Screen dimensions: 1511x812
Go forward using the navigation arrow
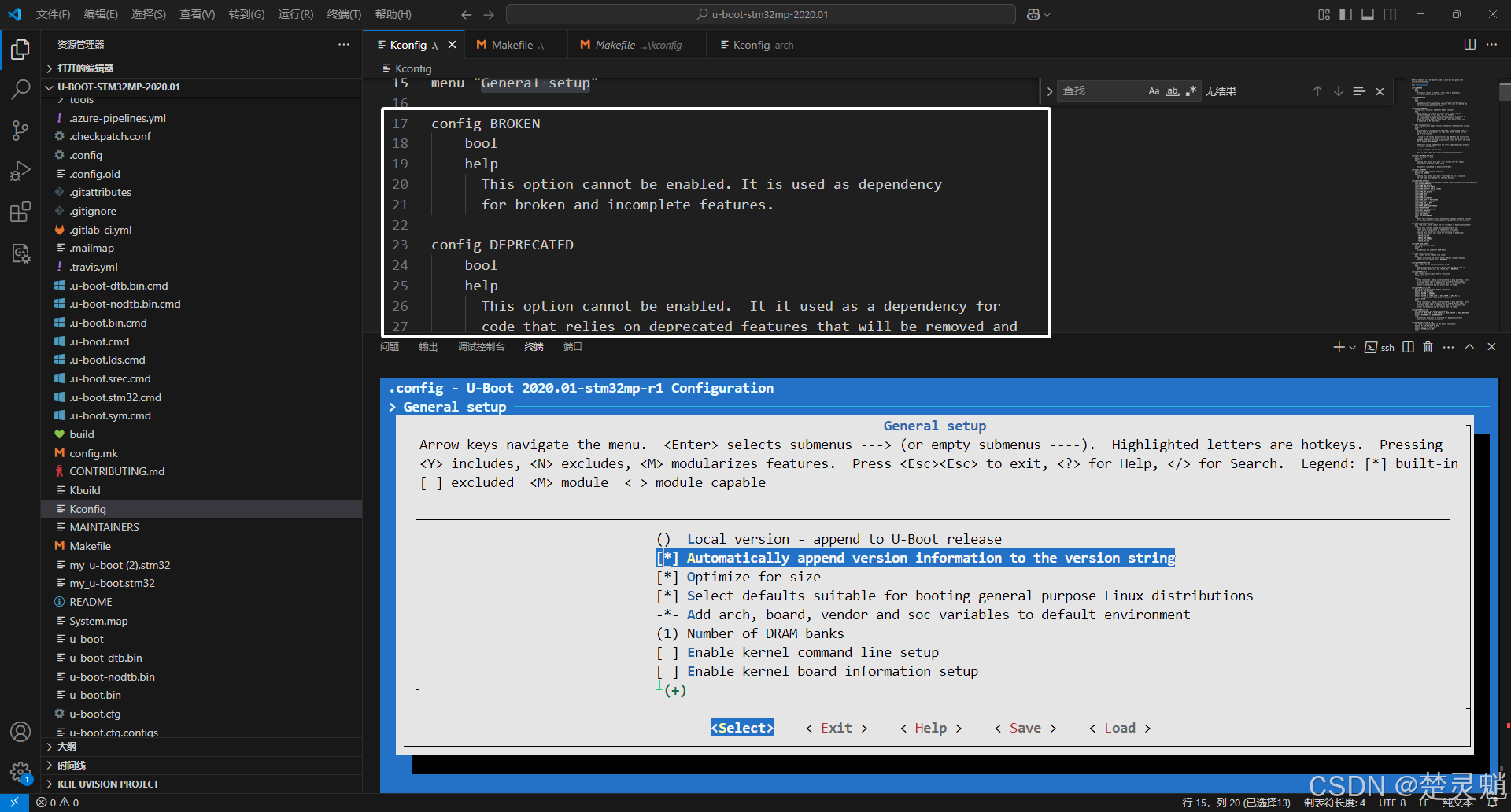pos(489,14)
